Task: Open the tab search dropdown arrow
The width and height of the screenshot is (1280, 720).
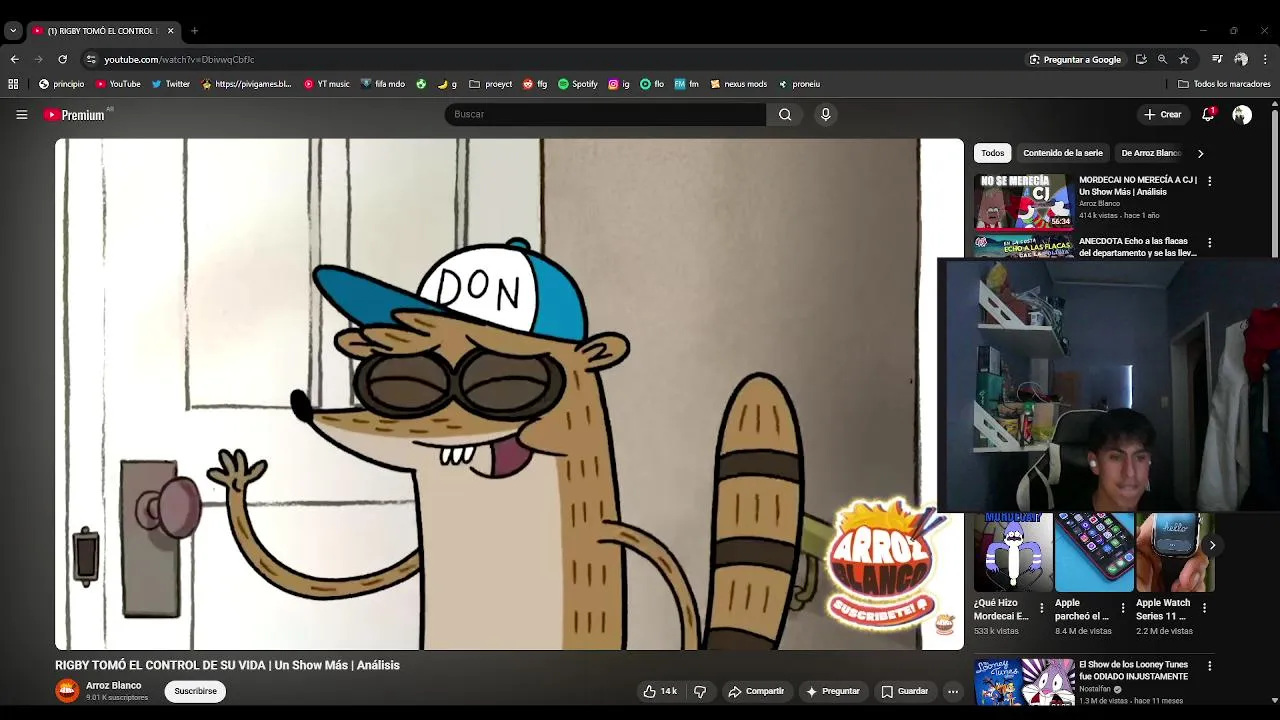Action: point(12,31)
